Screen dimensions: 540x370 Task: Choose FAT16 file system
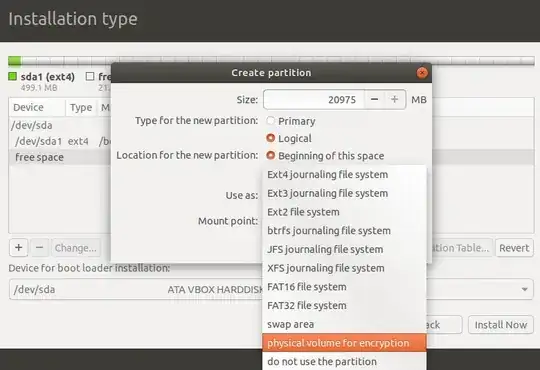tap(344, 287)
